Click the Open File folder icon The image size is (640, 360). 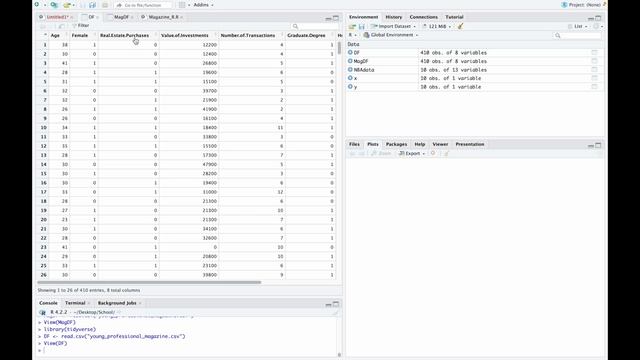pos(67,5)
